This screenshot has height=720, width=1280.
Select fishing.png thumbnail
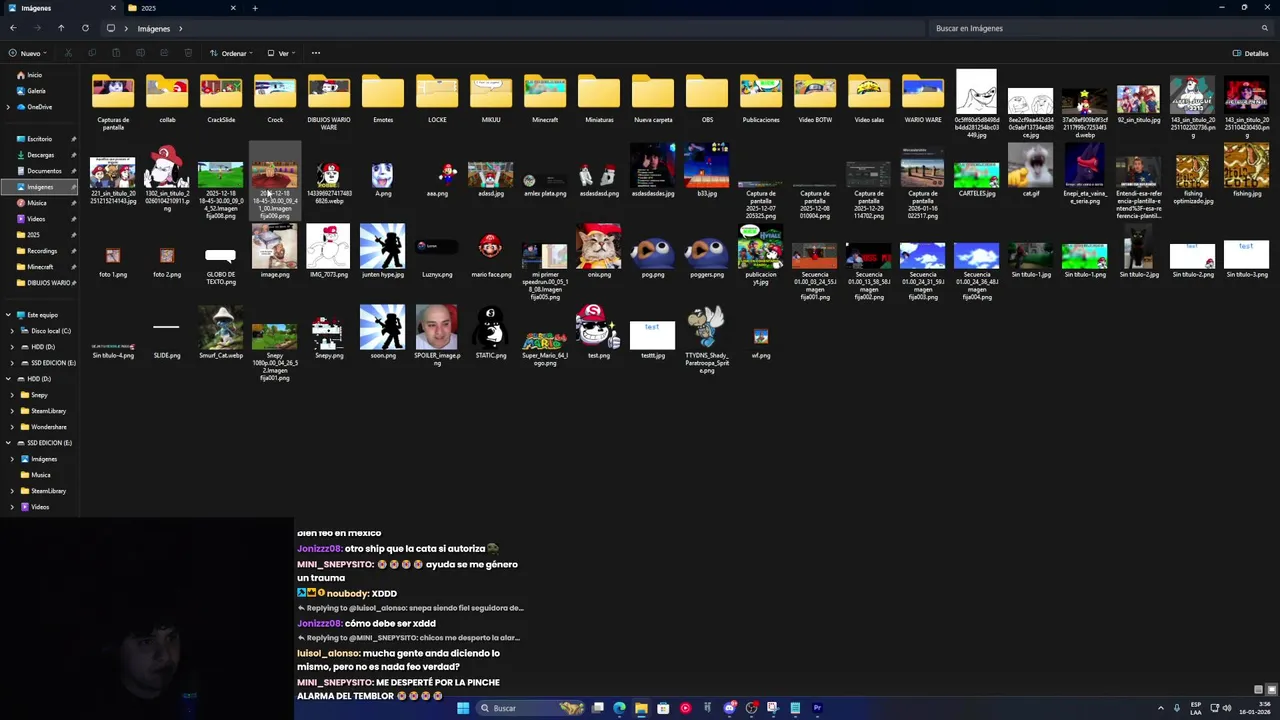tap(1247, 170)
